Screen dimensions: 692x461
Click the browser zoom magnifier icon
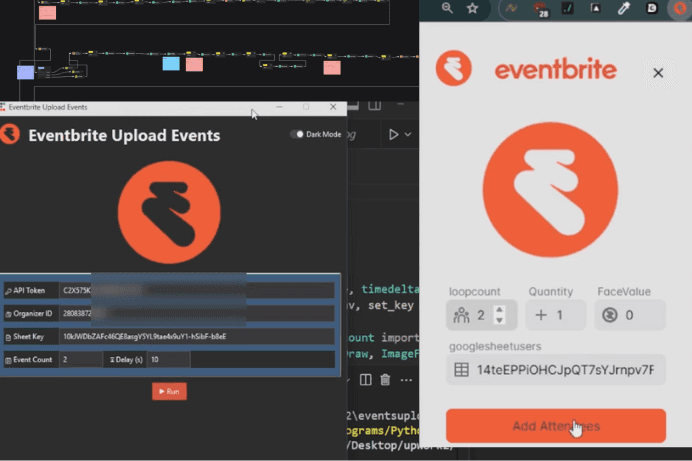pos(447,8)
